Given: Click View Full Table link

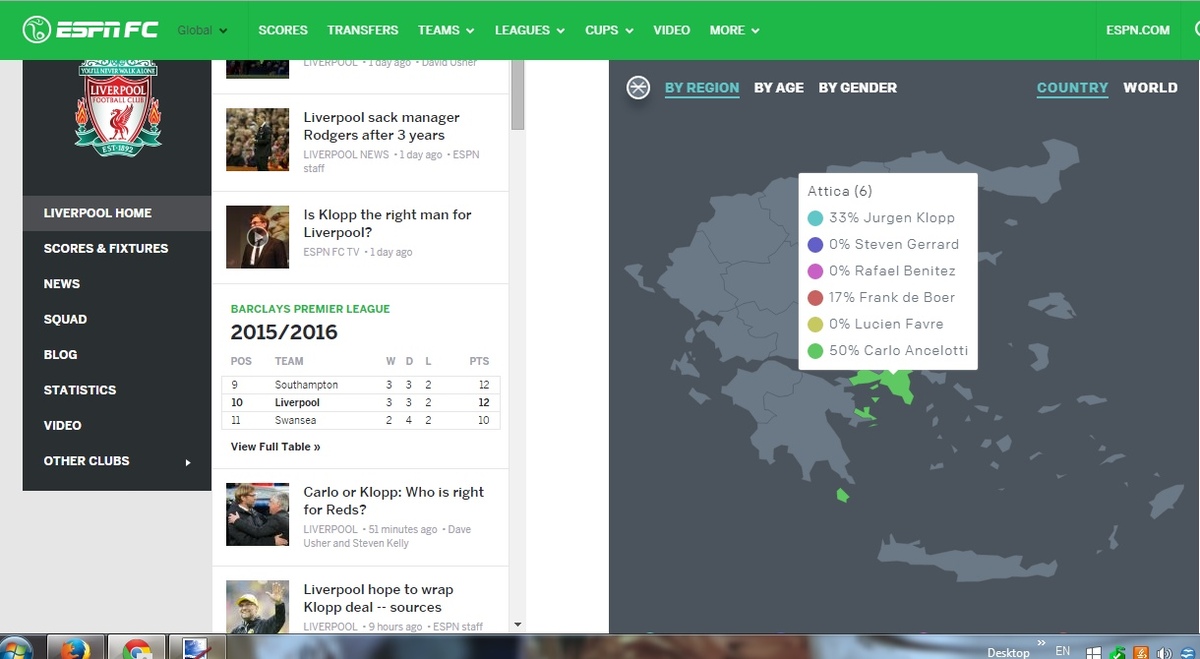Looking at the screenshot, I should pos(276,447).
